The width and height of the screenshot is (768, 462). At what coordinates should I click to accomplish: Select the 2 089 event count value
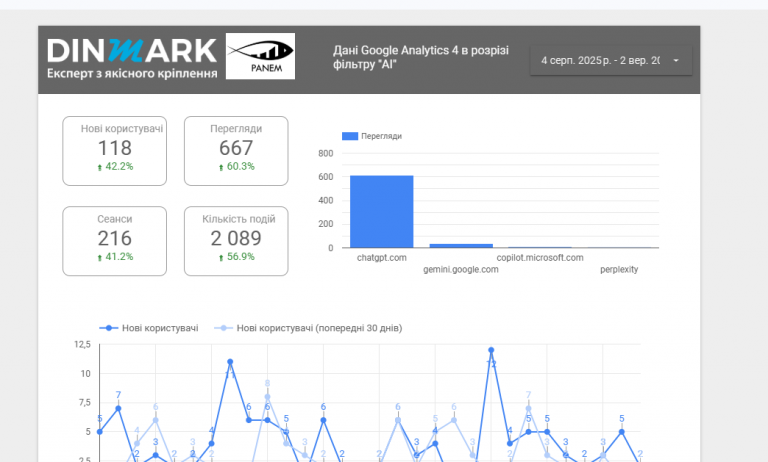point(236,238)
